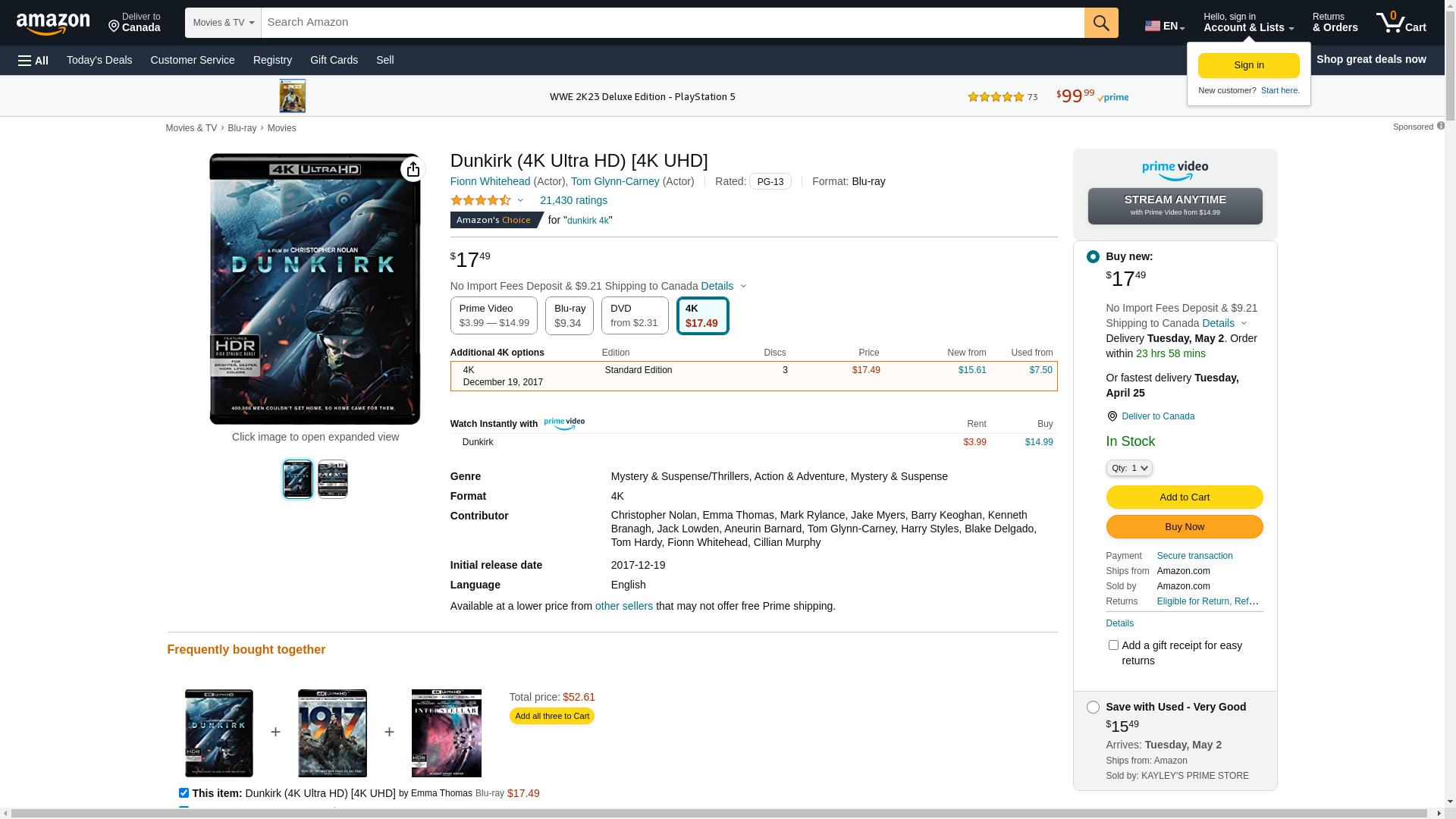Open Deliver to Canada location selector
This screenshot has height=819, width=1456.
(x=134, y=22)
